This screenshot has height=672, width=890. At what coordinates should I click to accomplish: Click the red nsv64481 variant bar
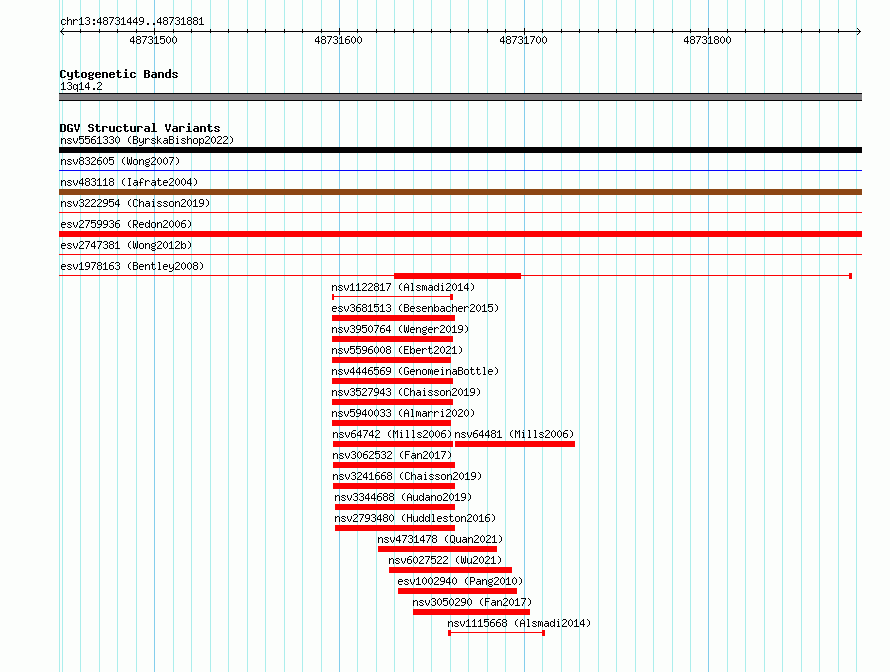(515, 444)
